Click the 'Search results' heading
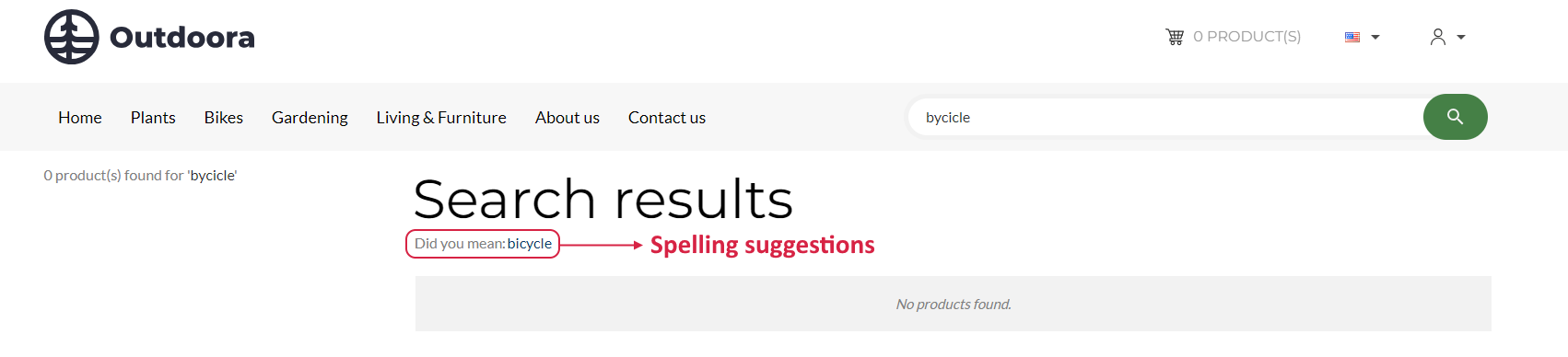This screenshot has width=1568, height=357. [x=603, y=199]
